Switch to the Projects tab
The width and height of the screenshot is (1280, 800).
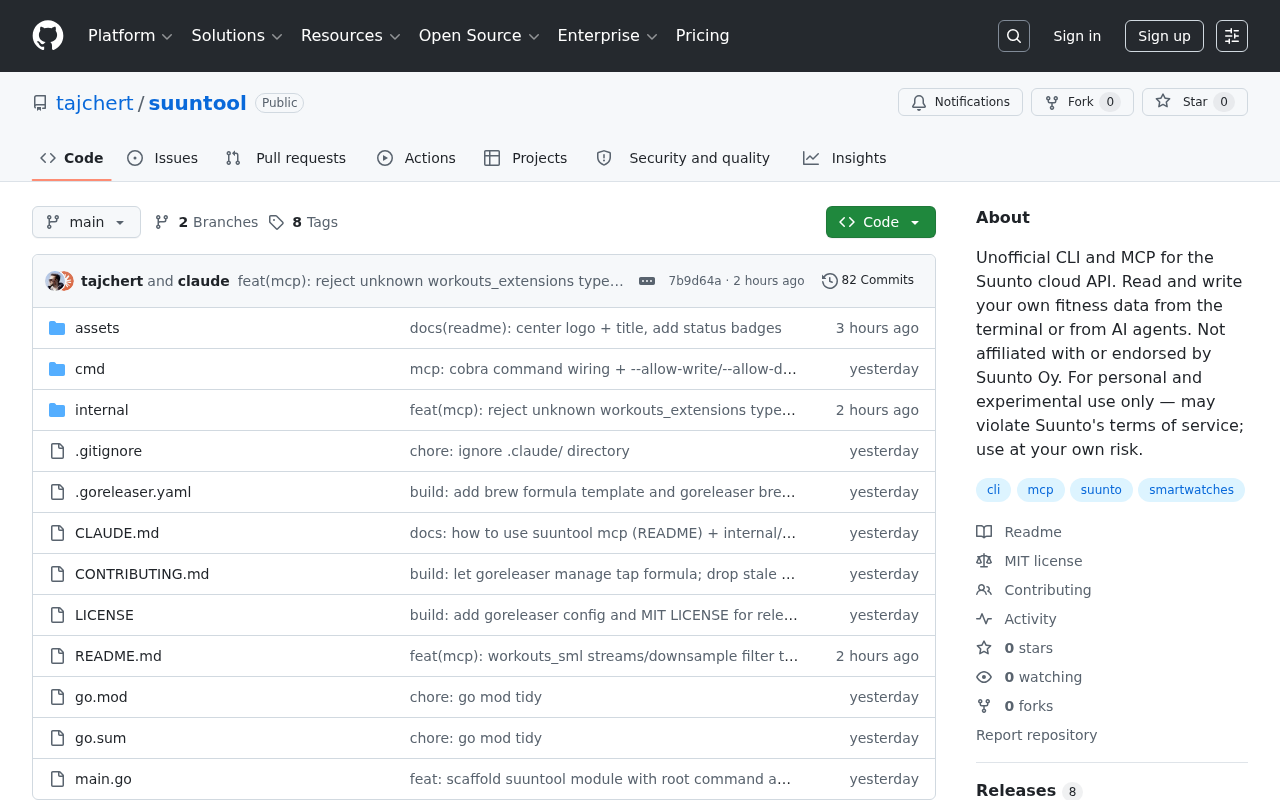click(526, 158)
